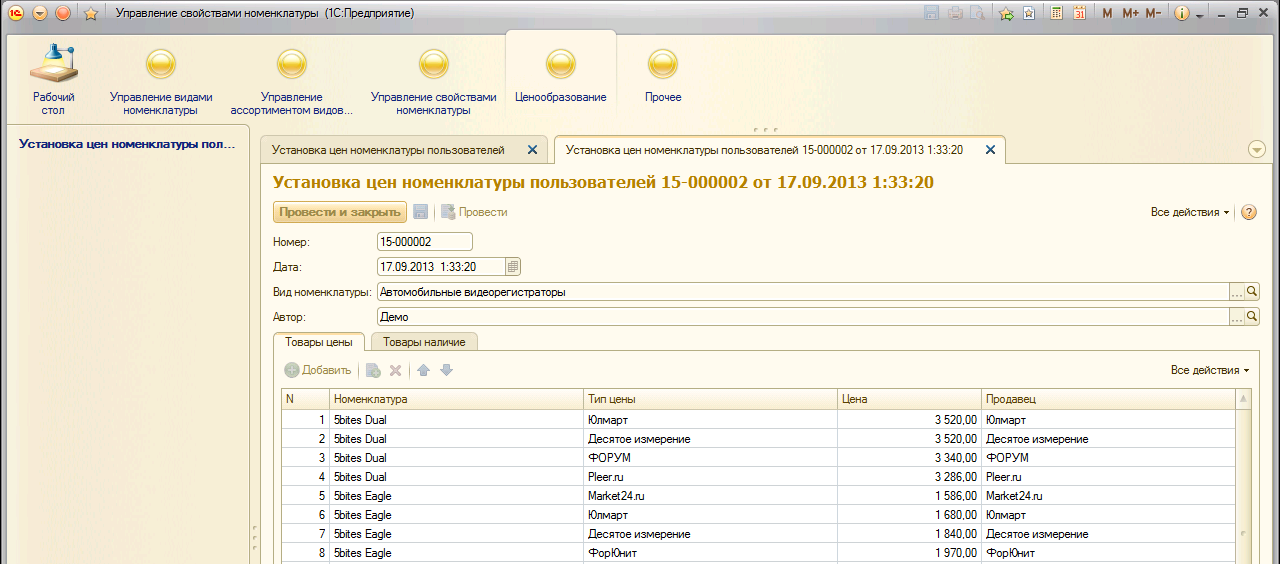
Task: Delete the selected row with the X icon
Action: [x=395, y=370]
